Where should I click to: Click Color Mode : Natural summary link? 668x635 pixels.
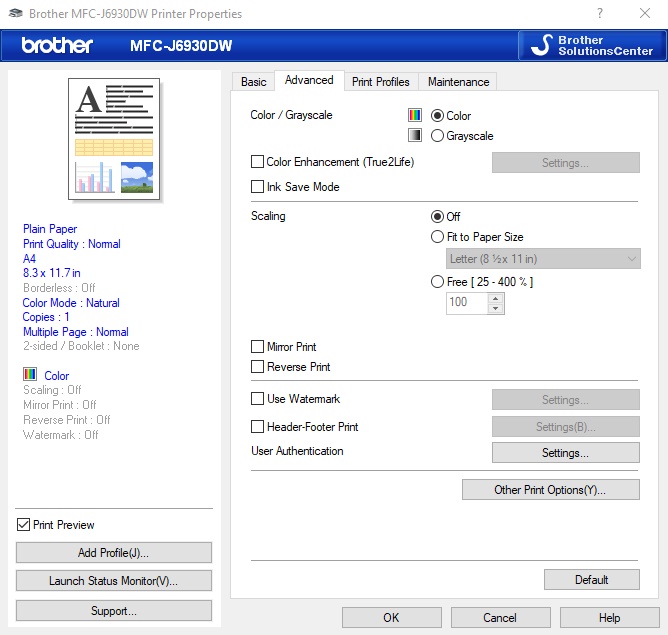71,303
